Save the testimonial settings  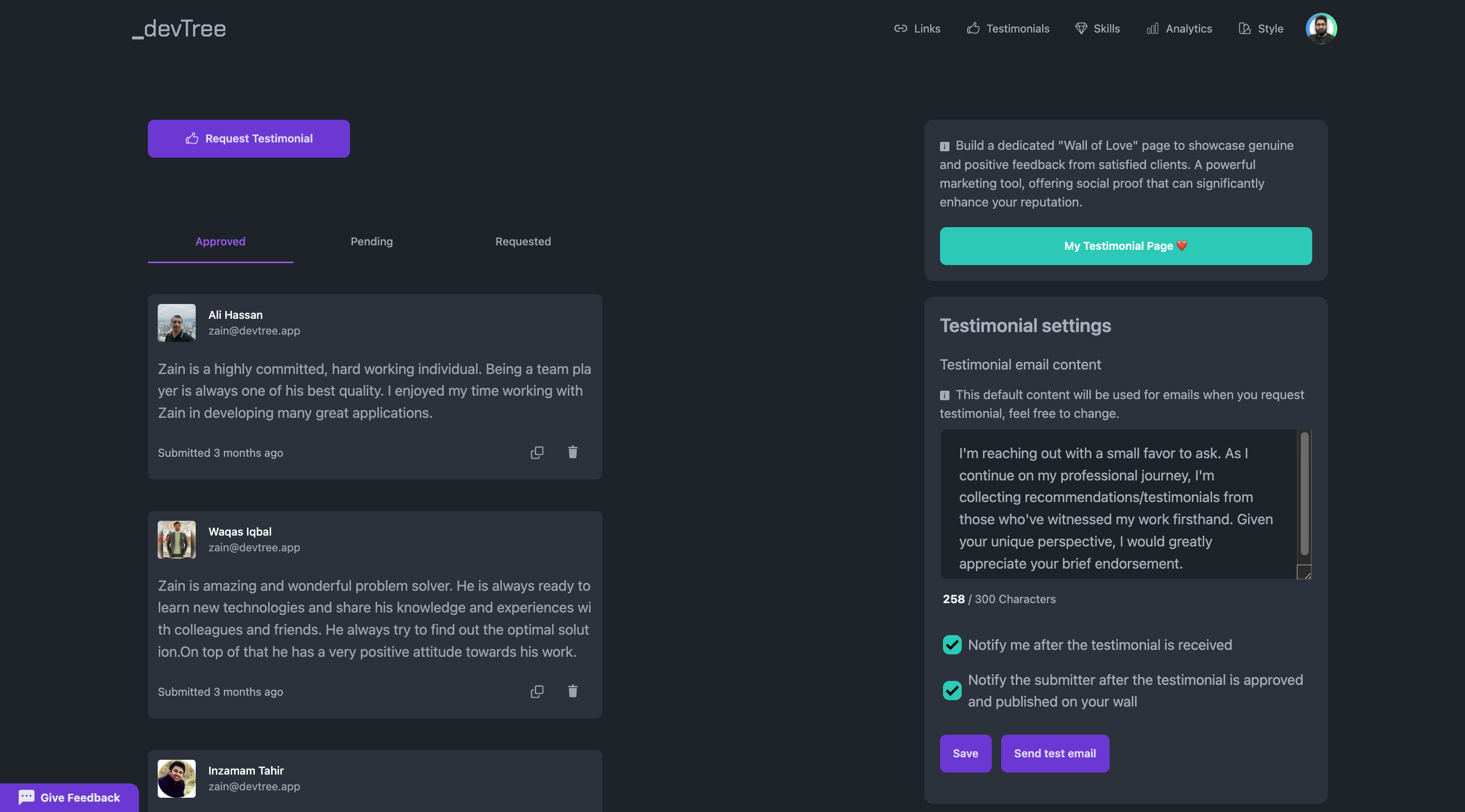(x=965, y=753)
